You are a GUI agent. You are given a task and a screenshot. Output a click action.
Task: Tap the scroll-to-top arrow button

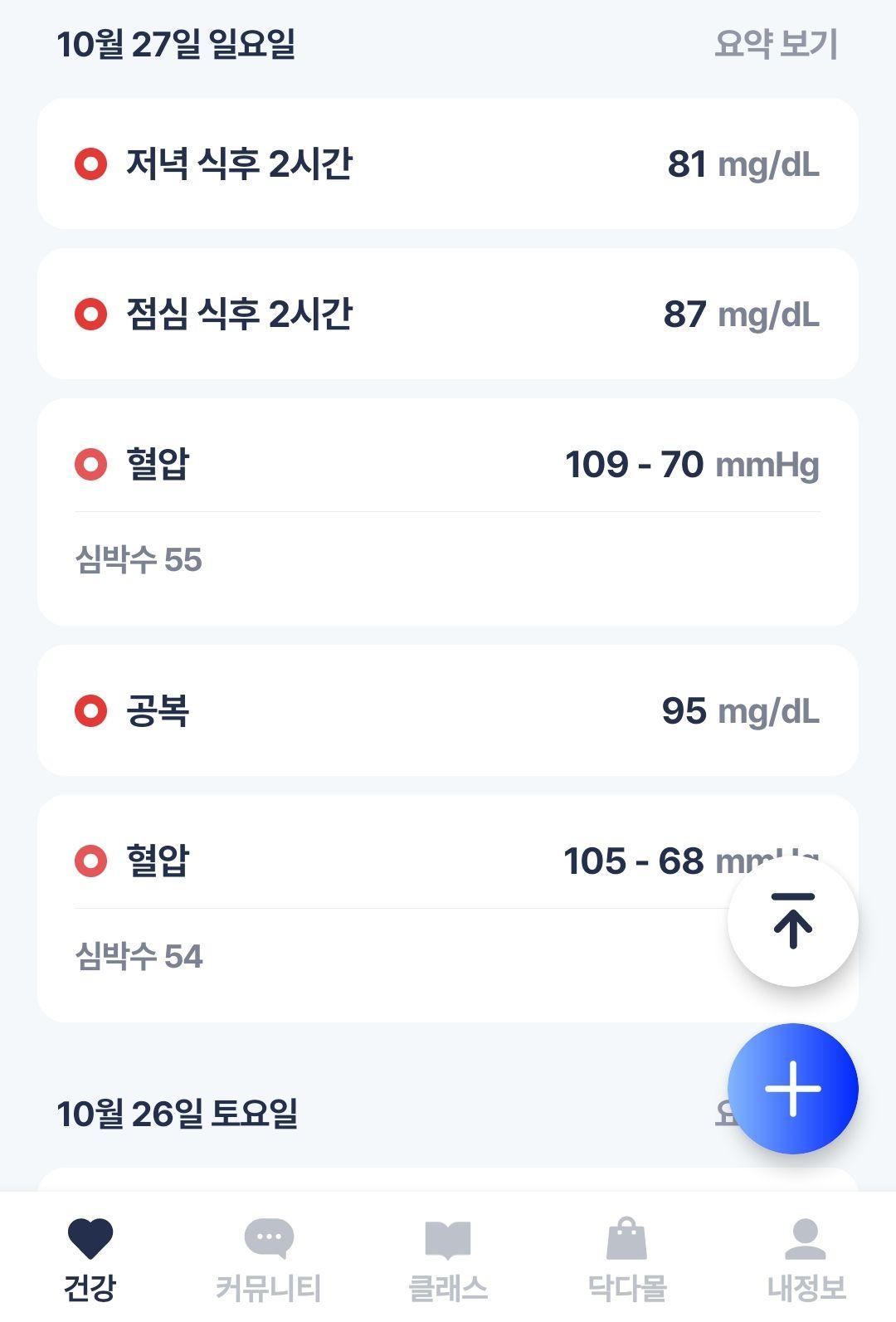pyautogui.click(x=792, y=921)
